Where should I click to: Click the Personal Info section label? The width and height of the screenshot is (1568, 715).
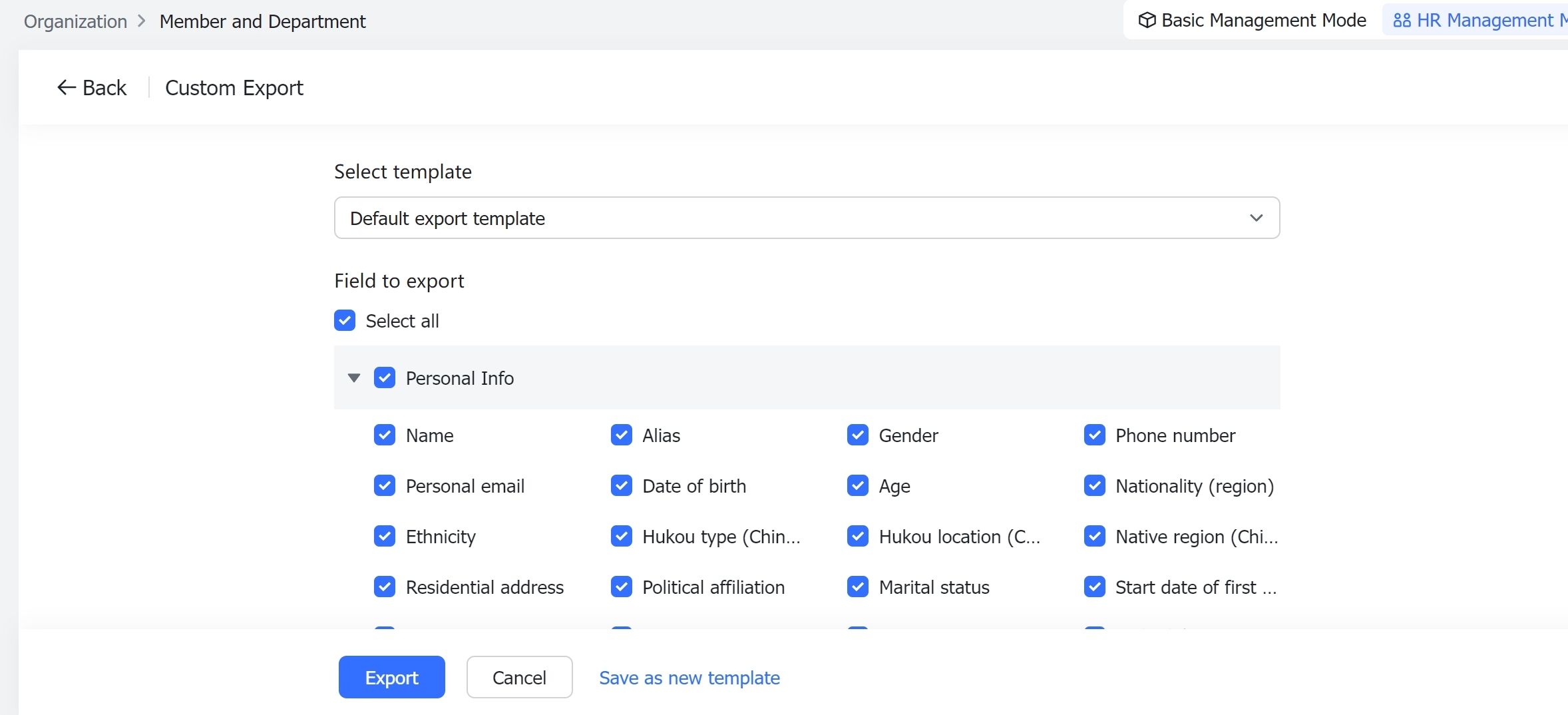click(x=460, y=378)
